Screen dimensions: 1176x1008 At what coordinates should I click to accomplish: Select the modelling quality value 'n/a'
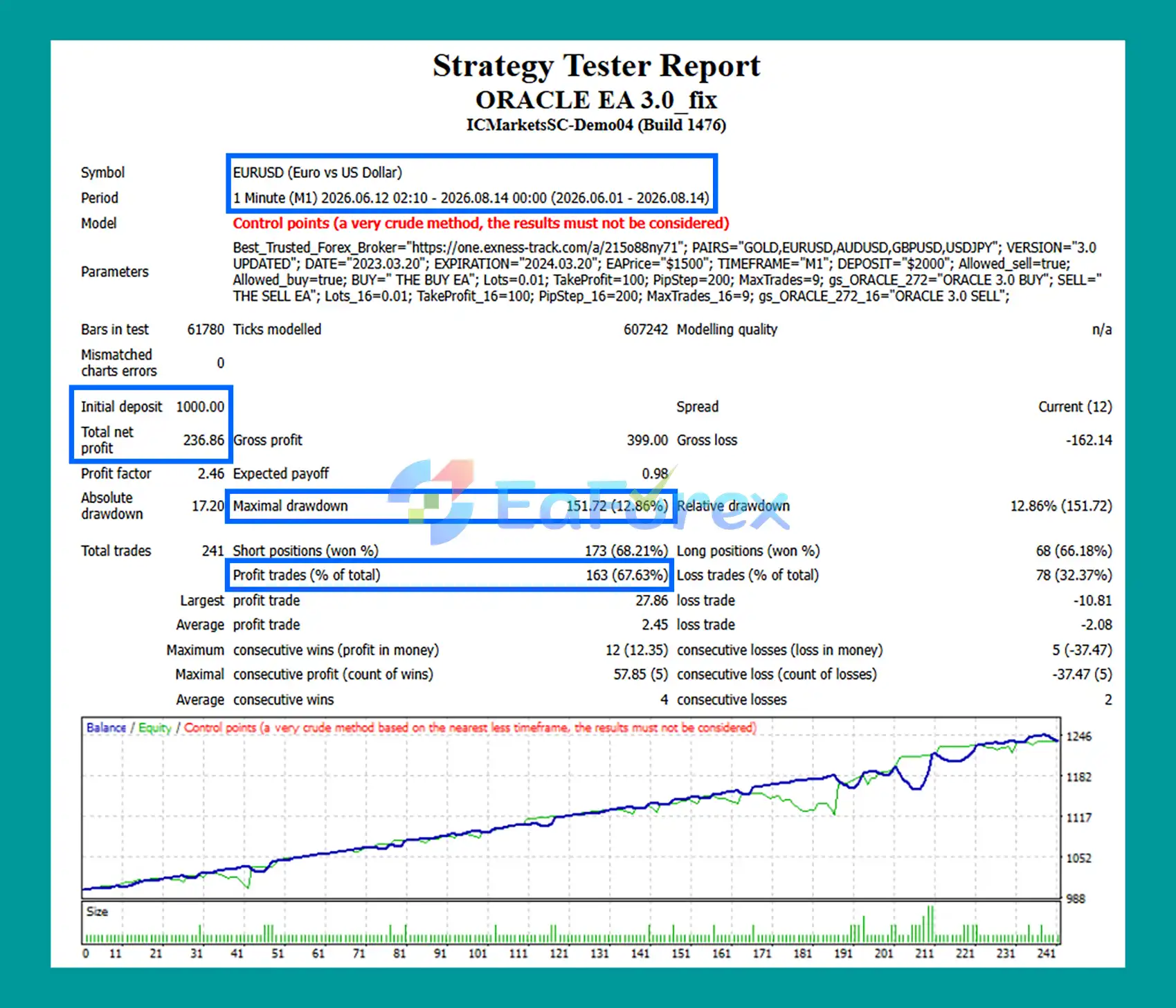coord(1102,329)
